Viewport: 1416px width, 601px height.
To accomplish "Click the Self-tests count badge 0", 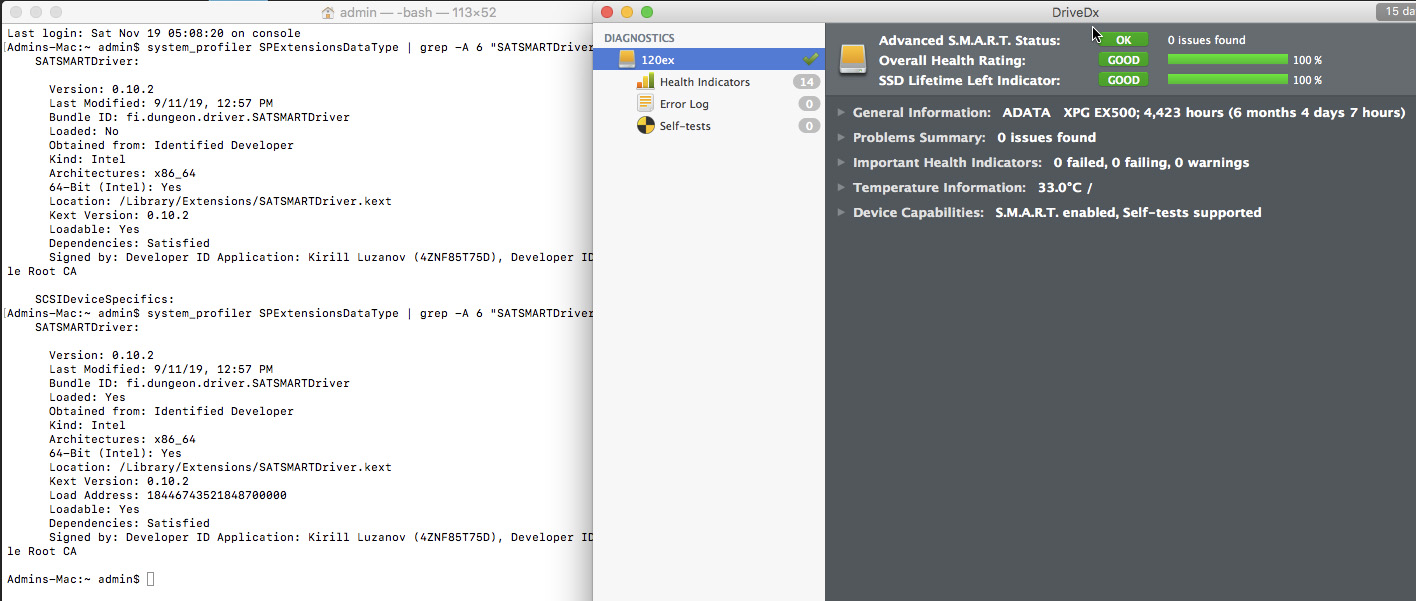I will coord(808,126).
